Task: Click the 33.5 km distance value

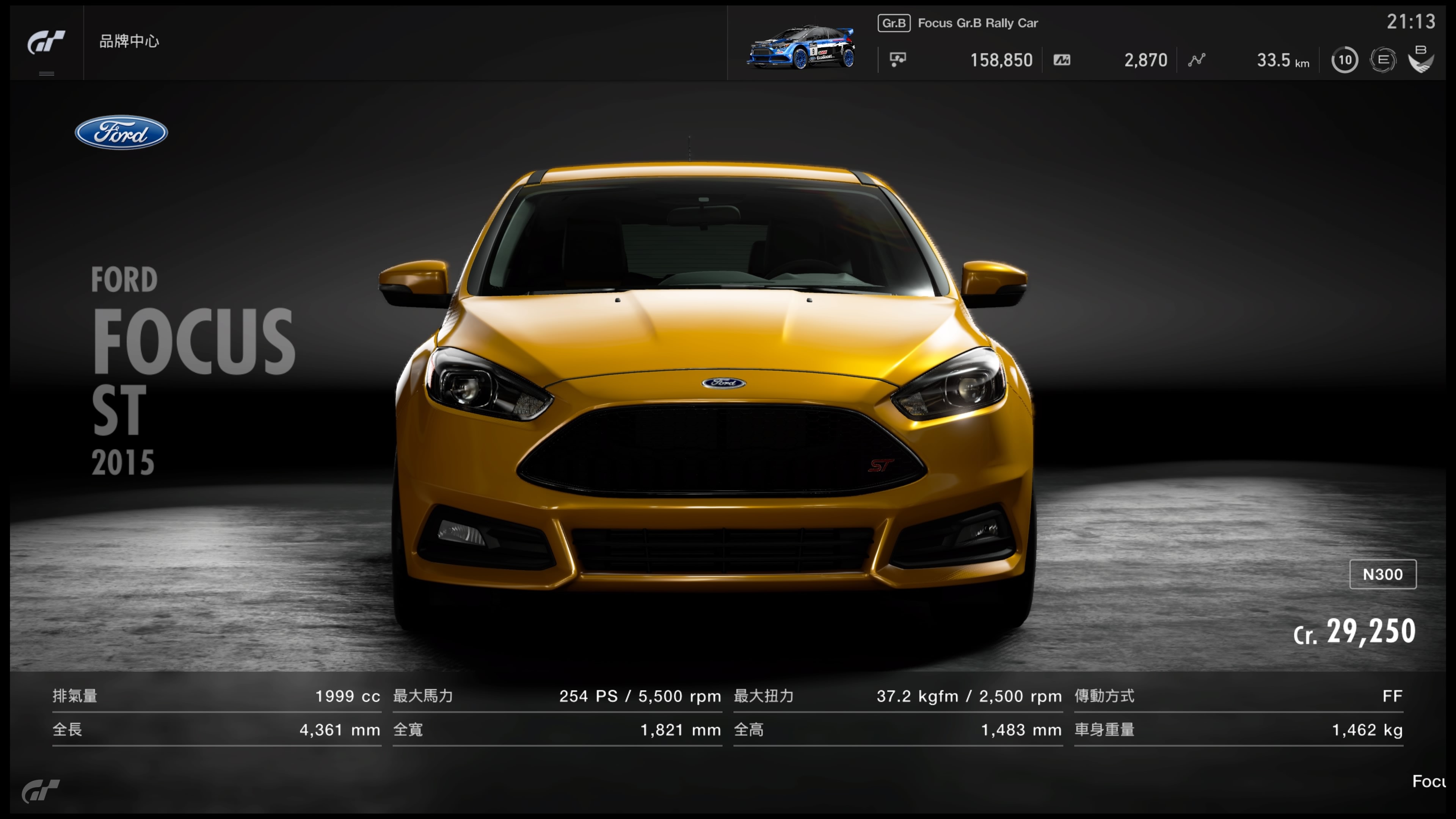Action: pyautogui.click(x=1283, y=61)
